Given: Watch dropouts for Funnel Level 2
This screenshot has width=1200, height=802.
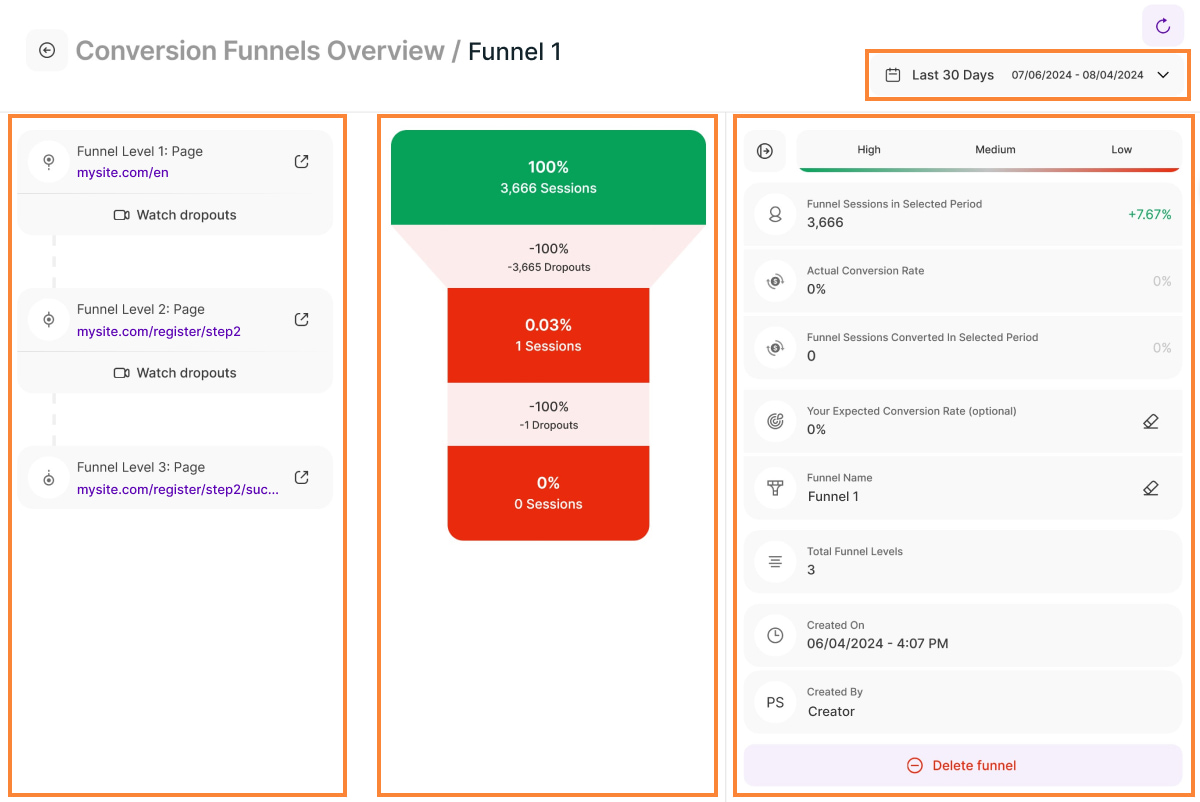Looking at the screenshot, I should 175,373.
